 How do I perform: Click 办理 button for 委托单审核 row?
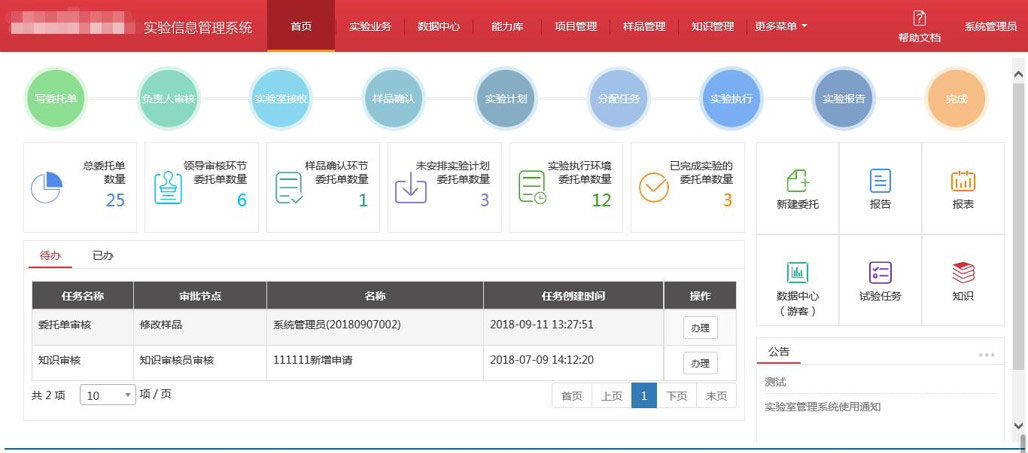[x=700, y=327]
